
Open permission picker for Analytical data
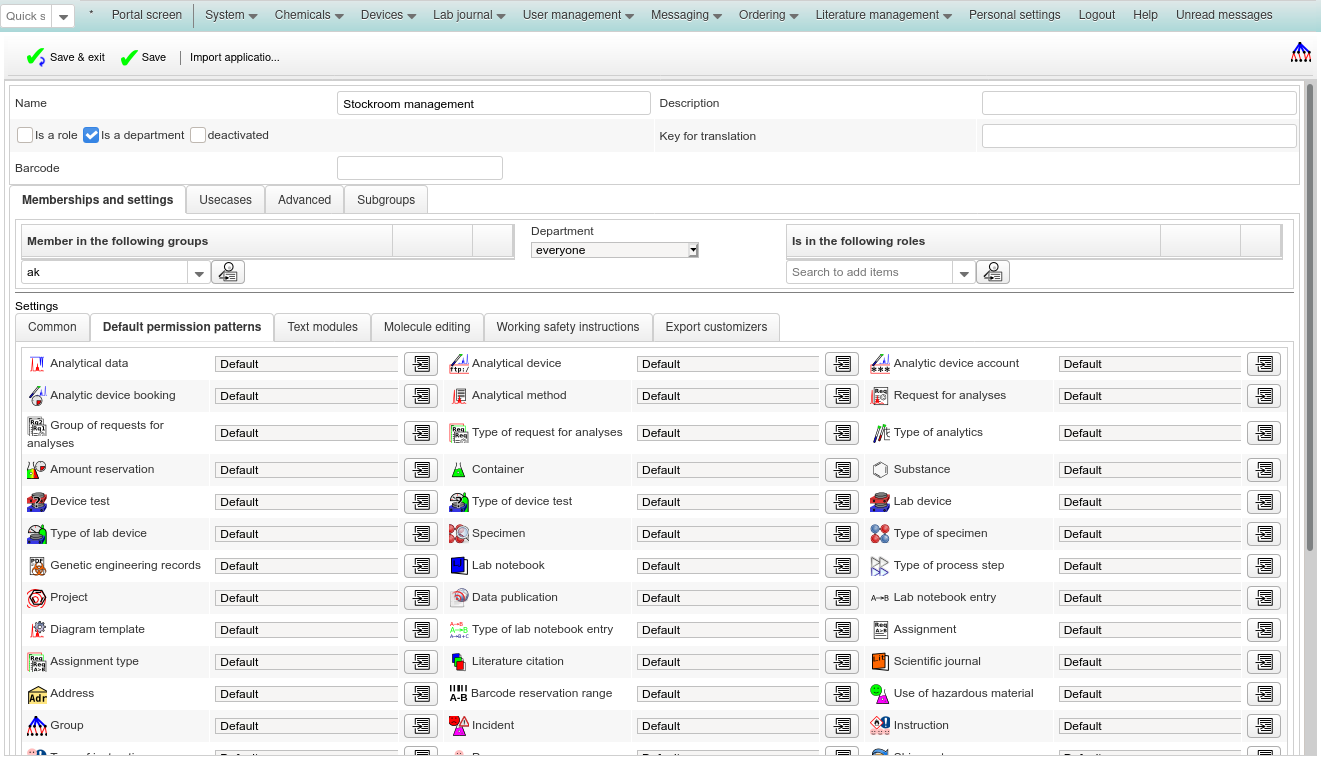421,364
